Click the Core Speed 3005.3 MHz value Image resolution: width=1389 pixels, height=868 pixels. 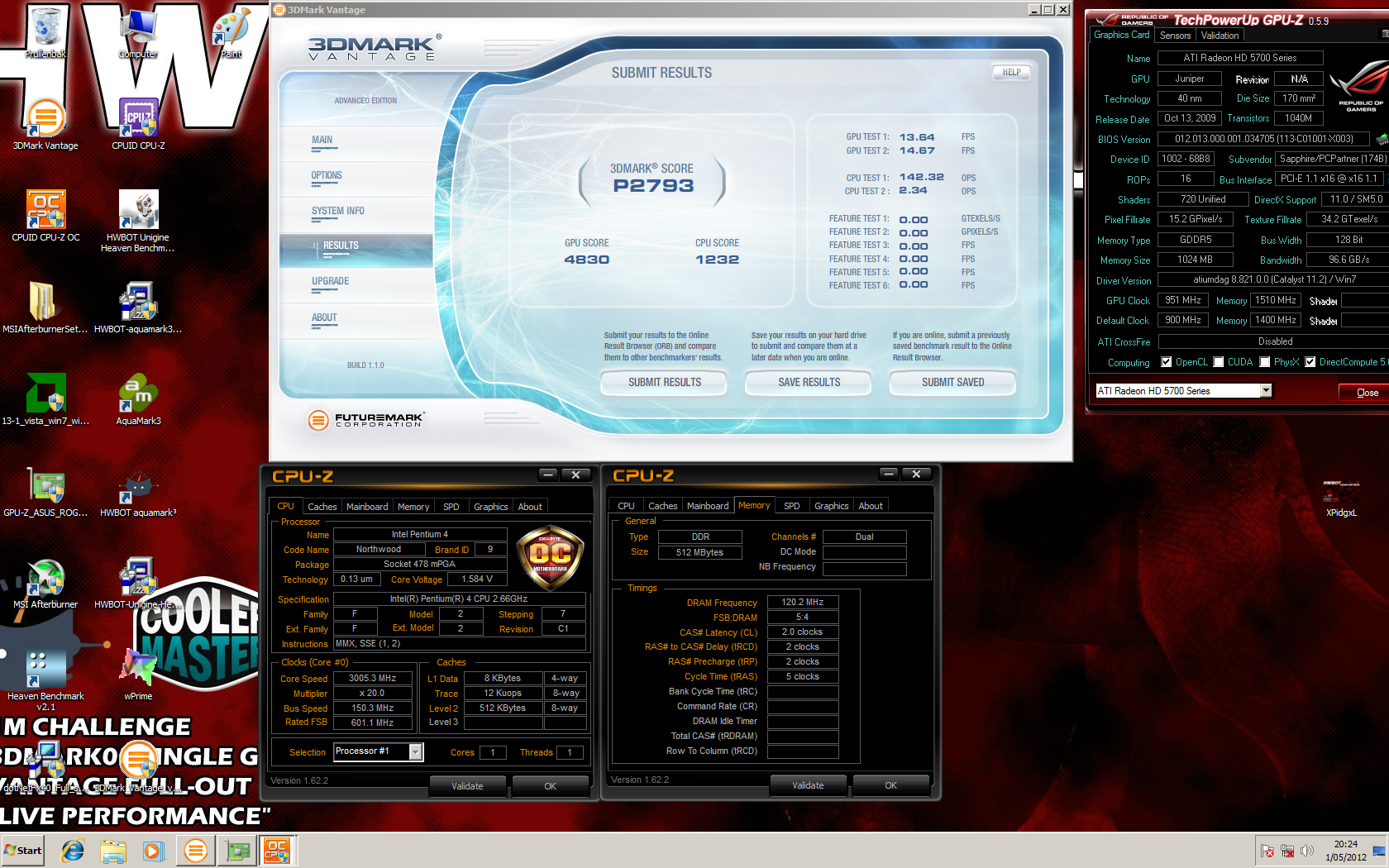(372, 678)
